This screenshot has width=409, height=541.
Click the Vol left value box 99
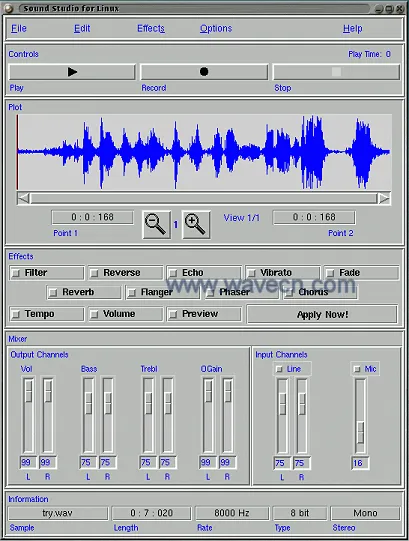pos(28,462)
